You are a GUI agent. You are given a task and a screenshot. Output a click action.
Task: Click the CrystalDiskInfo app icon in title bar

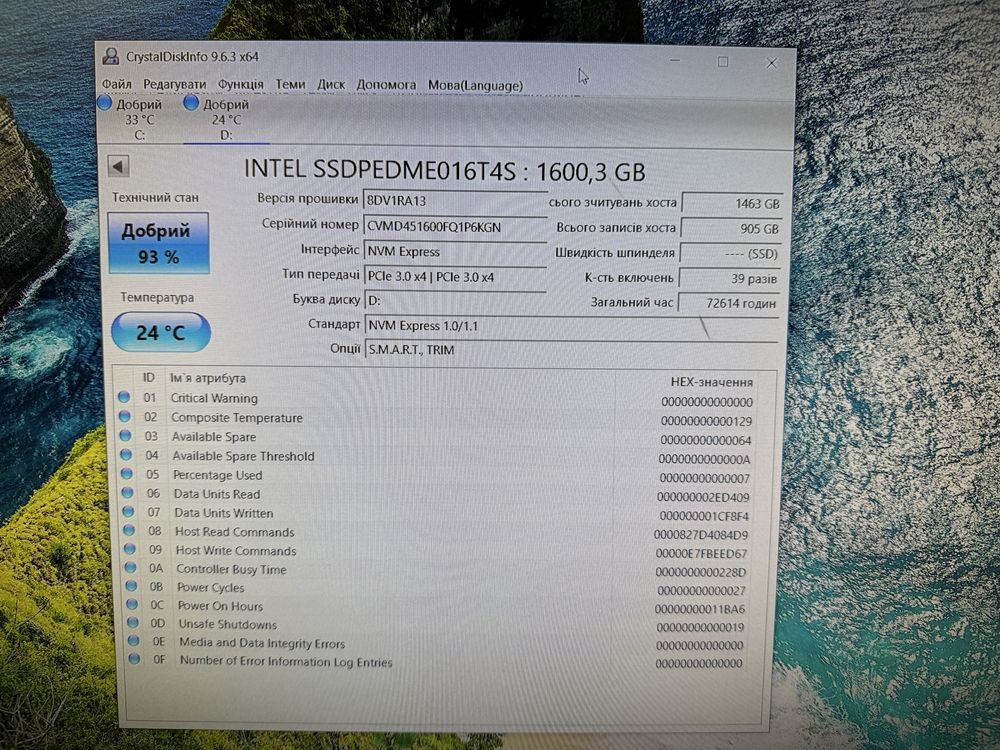click(110, 56)
